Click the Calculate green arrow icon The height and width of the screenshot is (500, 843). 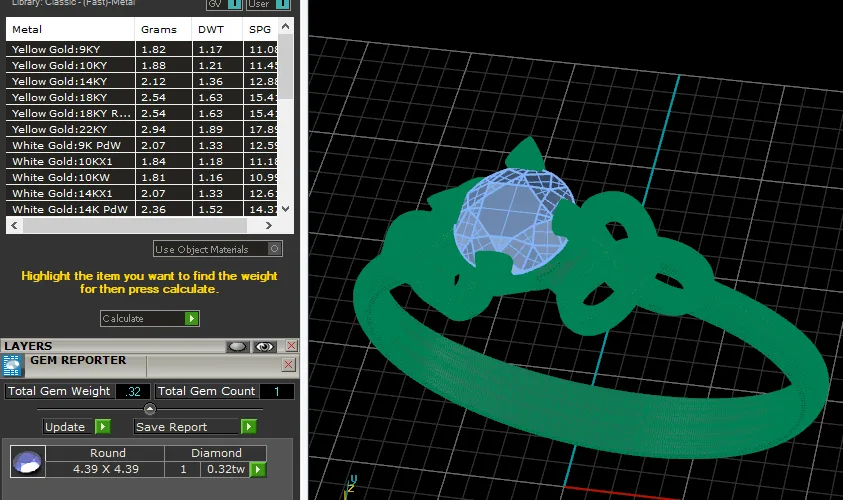pos(191,318)
